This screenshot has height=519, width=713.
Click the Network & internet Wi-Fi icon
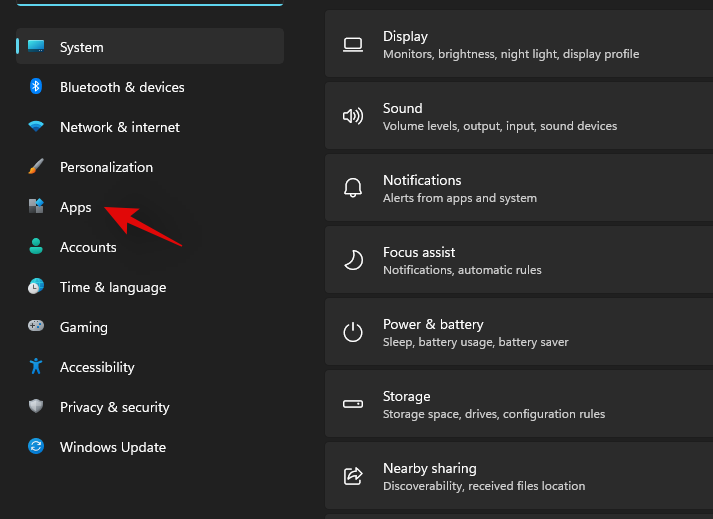coord(36,127)
